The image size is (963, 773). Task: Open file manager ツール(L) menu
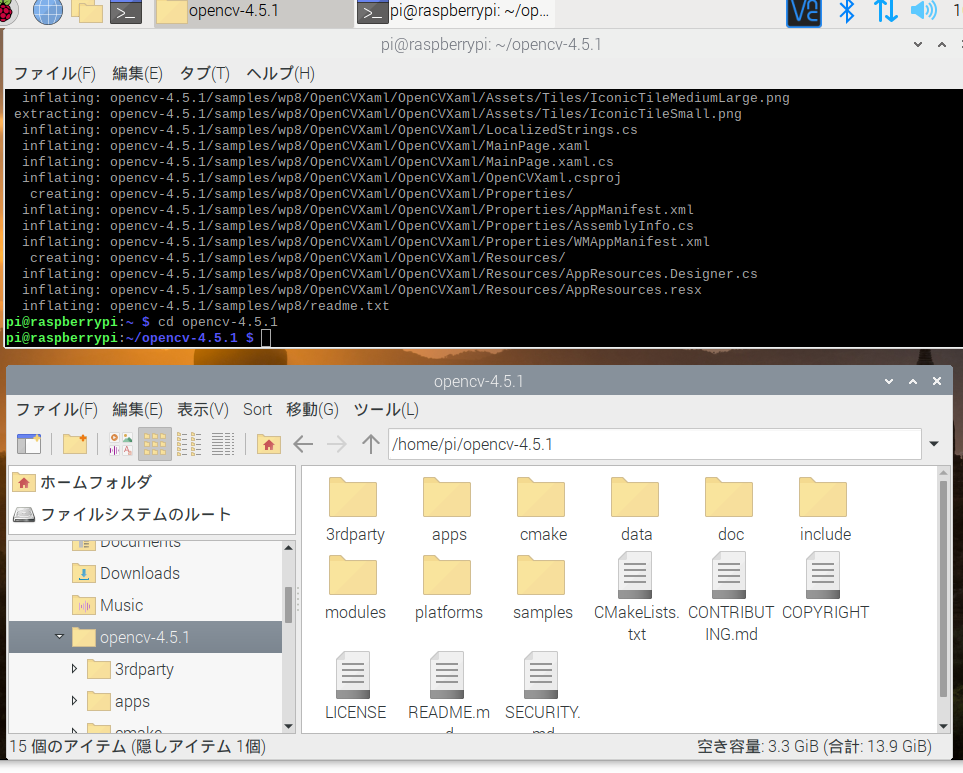(386, 410)
